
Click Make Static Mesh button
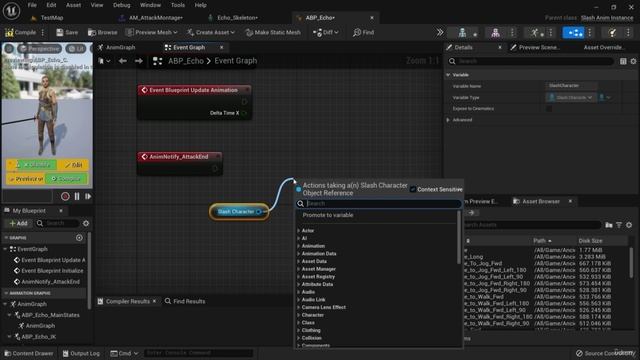click(x=273, y=32)
